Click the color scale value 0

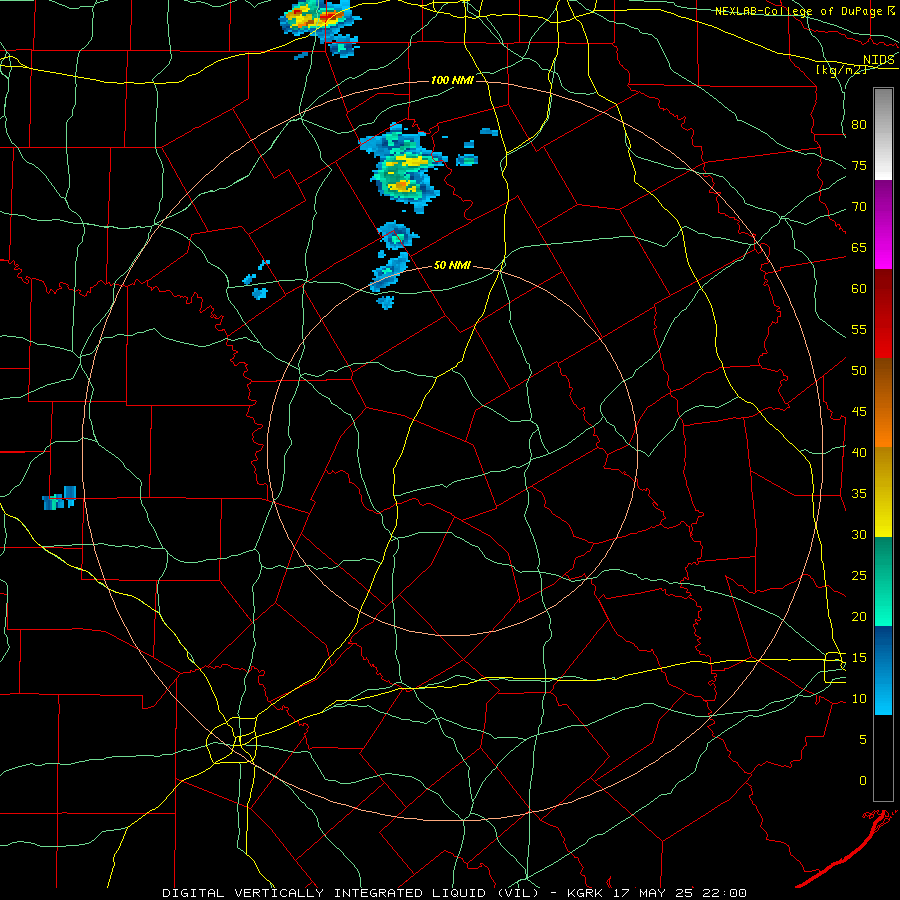[x=863, y=781]
